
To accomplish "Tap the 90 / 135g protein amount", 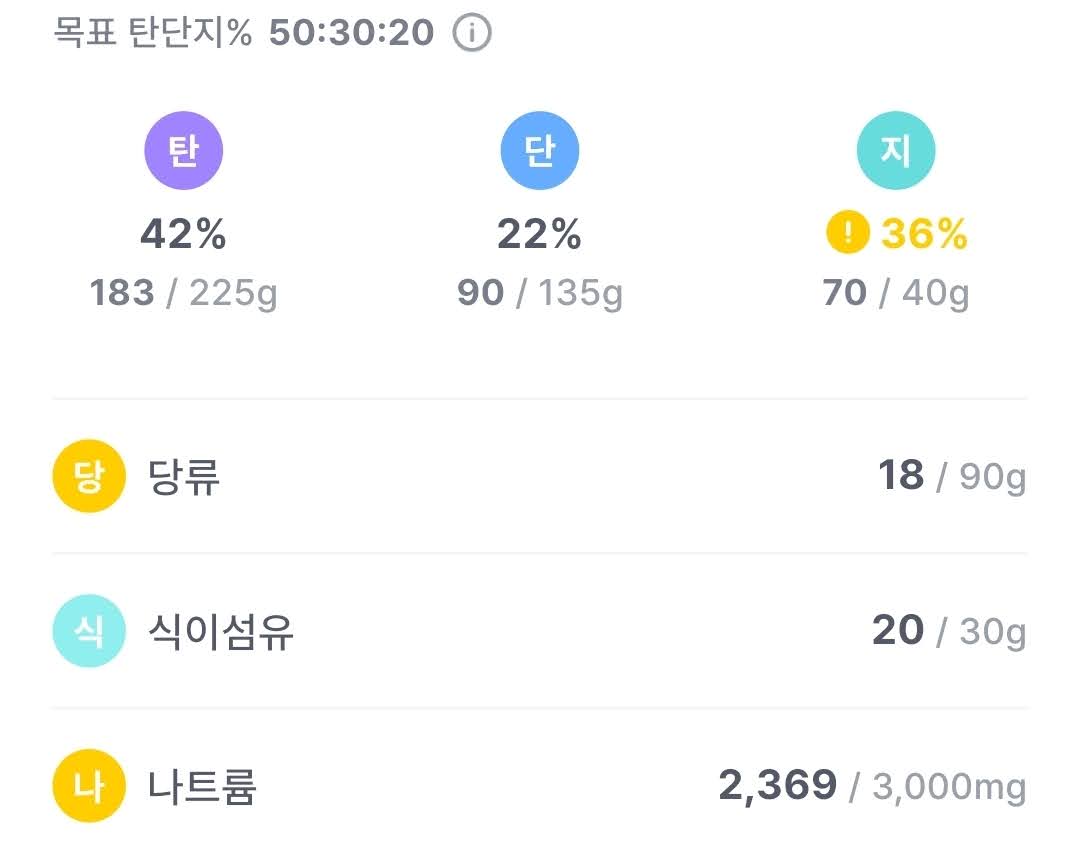I will tap(540, 294).
